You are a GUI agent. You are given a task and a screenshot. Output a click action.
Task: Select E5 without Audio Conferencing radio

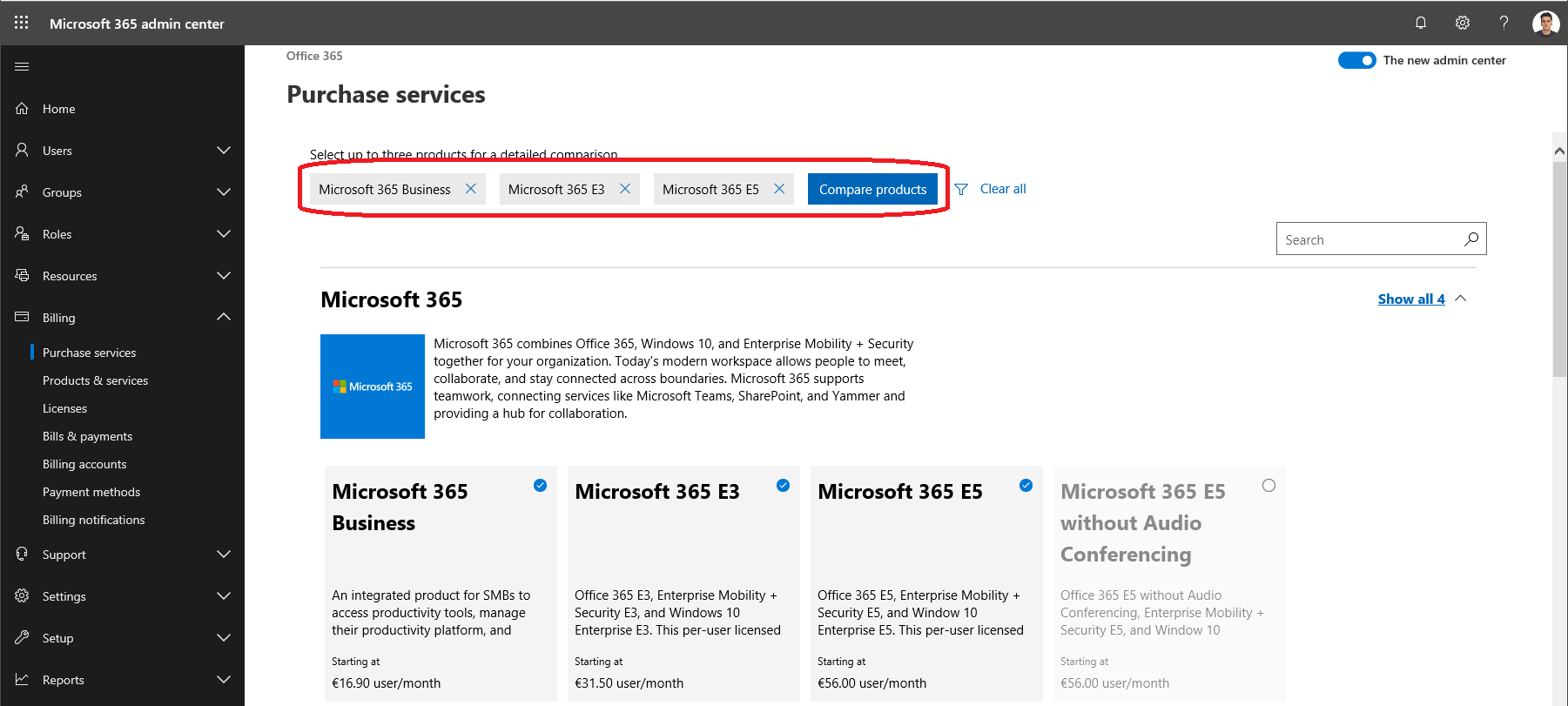click(x=1269, y=486)
